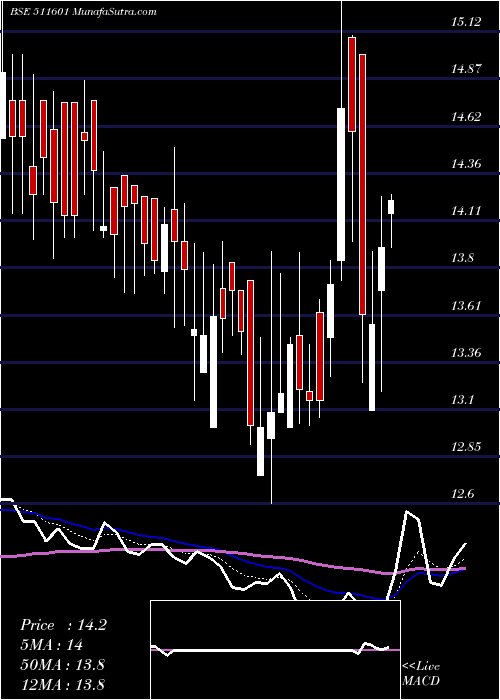Click the 'Price : 14.2' readout
The width and height of the screenshot is (500, 700).
tap(63, 625)
